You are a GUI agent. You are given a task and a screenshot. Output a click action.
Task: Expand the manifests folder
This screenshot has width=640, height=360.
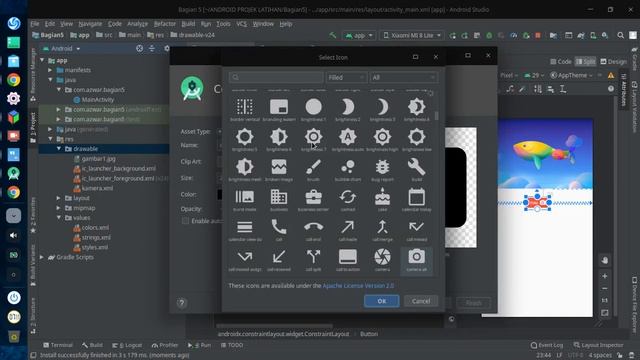pos(50,70)
